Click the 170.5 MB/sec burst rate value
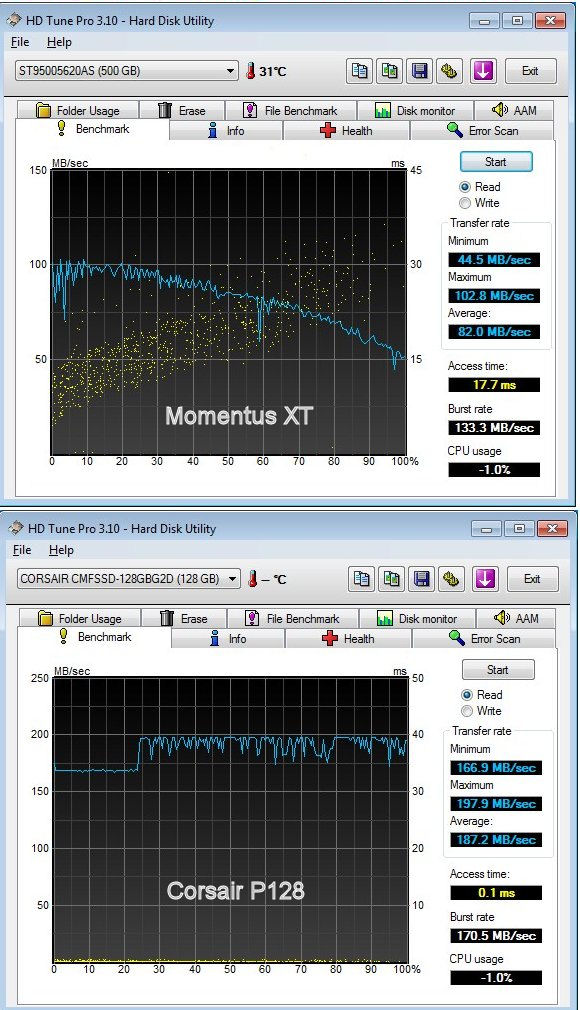This screenshot has width=580, height=1010. pos(496,935)
